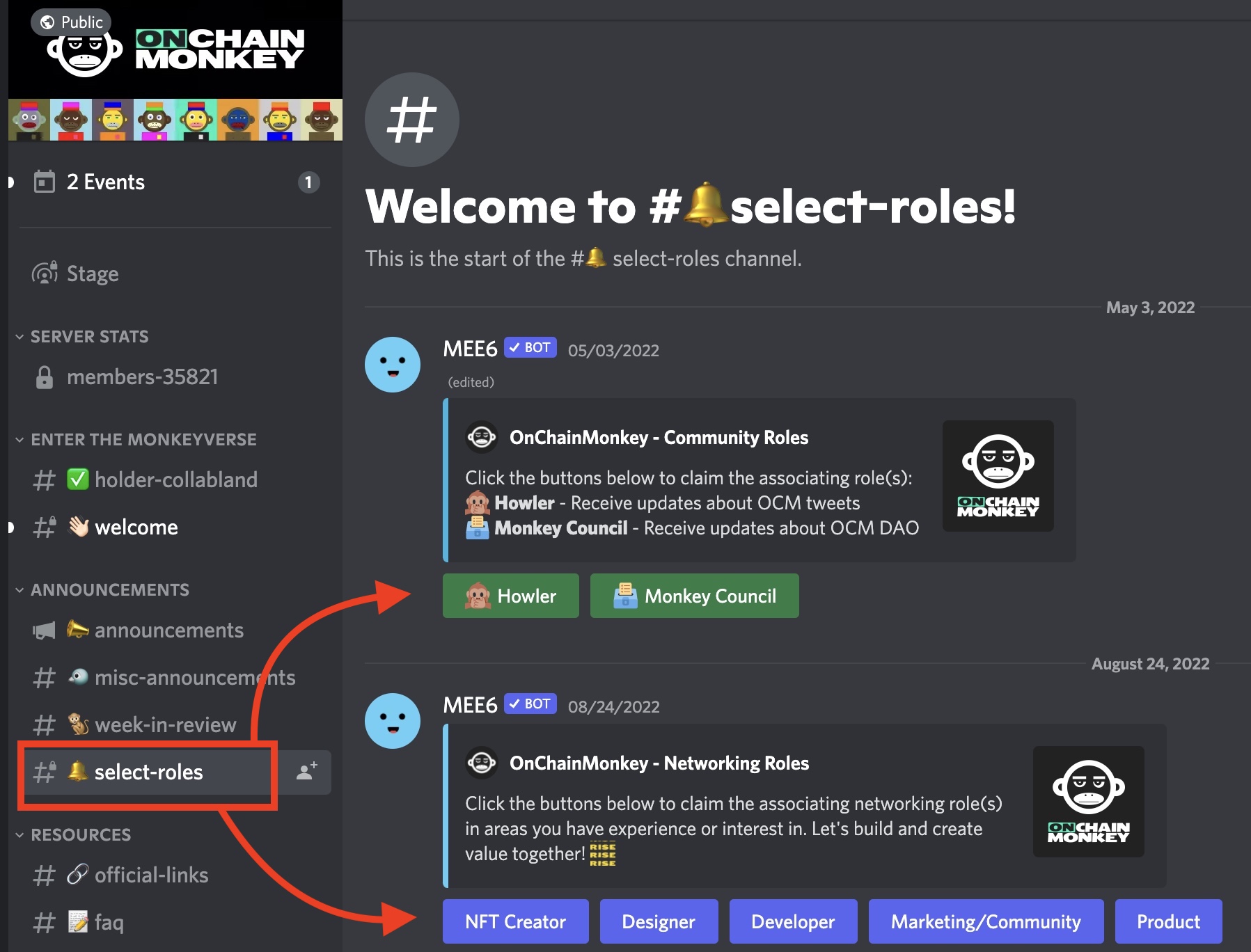Click the August 24, 2022 date divider label

pos(1150,664)
